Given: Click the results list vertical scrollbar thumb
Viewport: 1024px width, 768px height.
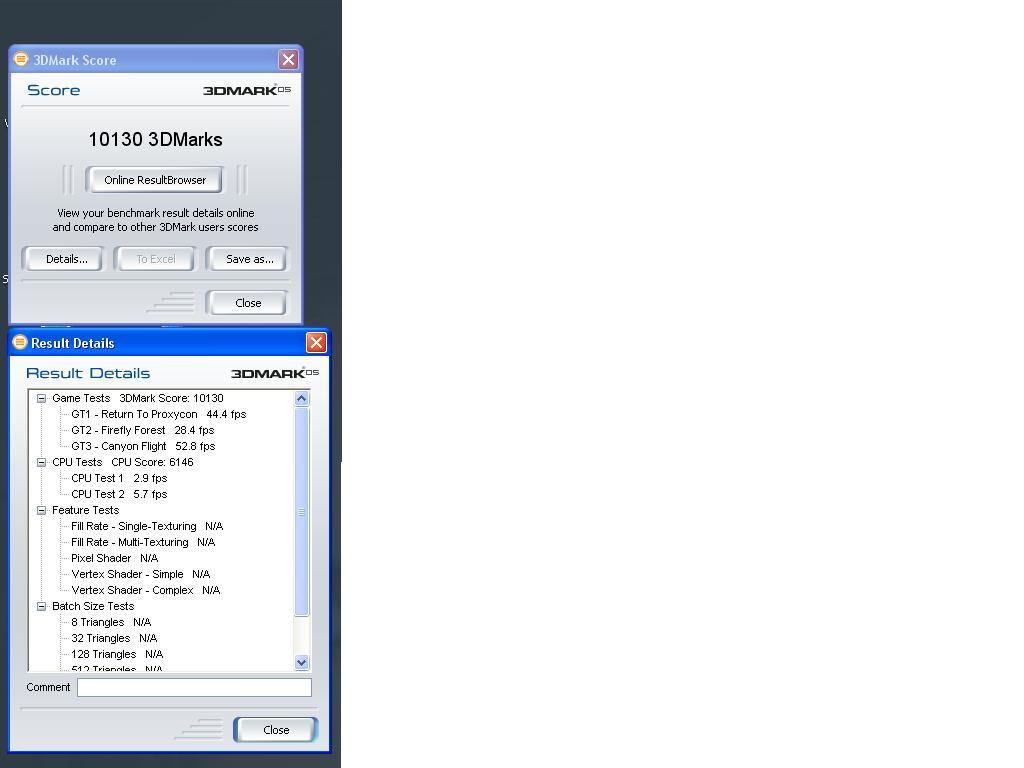Looking at the screenshot, I should (x=301, y=511).
